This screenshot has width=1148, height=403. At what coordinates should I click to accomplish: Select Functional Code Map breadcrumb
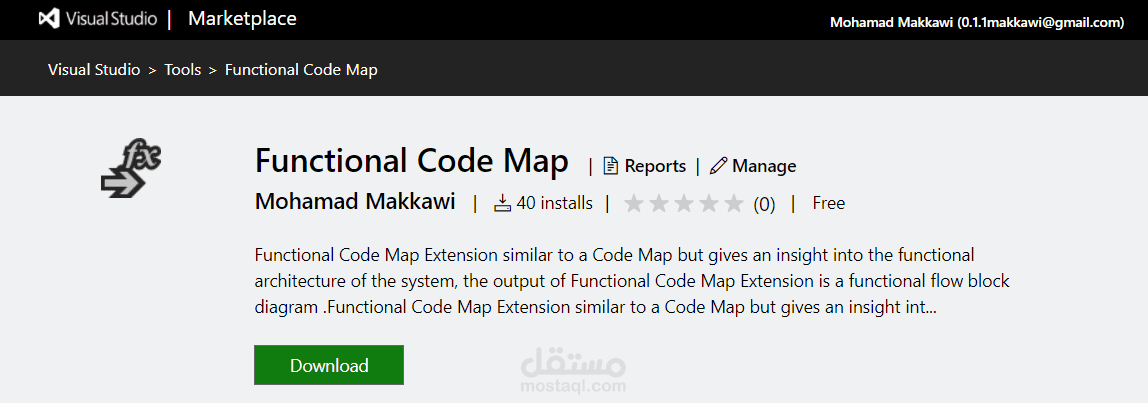301,70
